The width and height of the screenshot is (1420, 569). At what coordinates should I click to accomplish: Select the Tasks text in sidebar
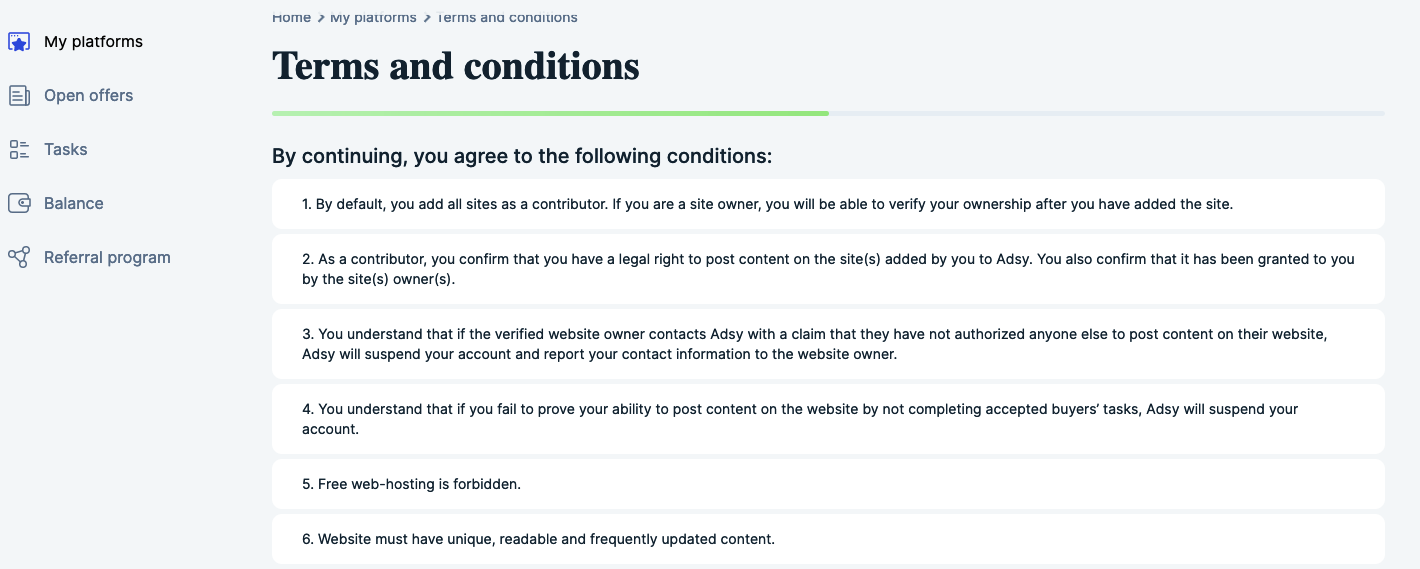pyautogui.click(x=66, y=150)
